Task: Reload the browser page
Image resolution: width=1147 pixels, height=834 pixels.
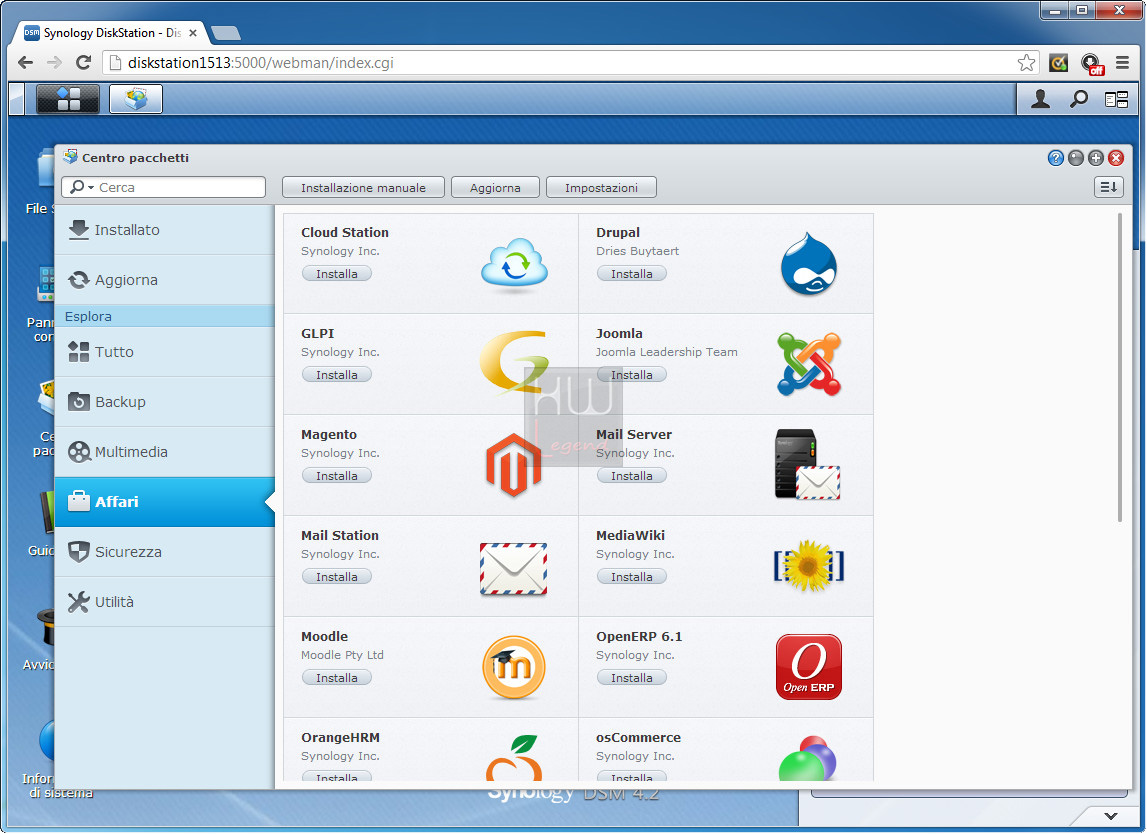Action: [83, 63]
